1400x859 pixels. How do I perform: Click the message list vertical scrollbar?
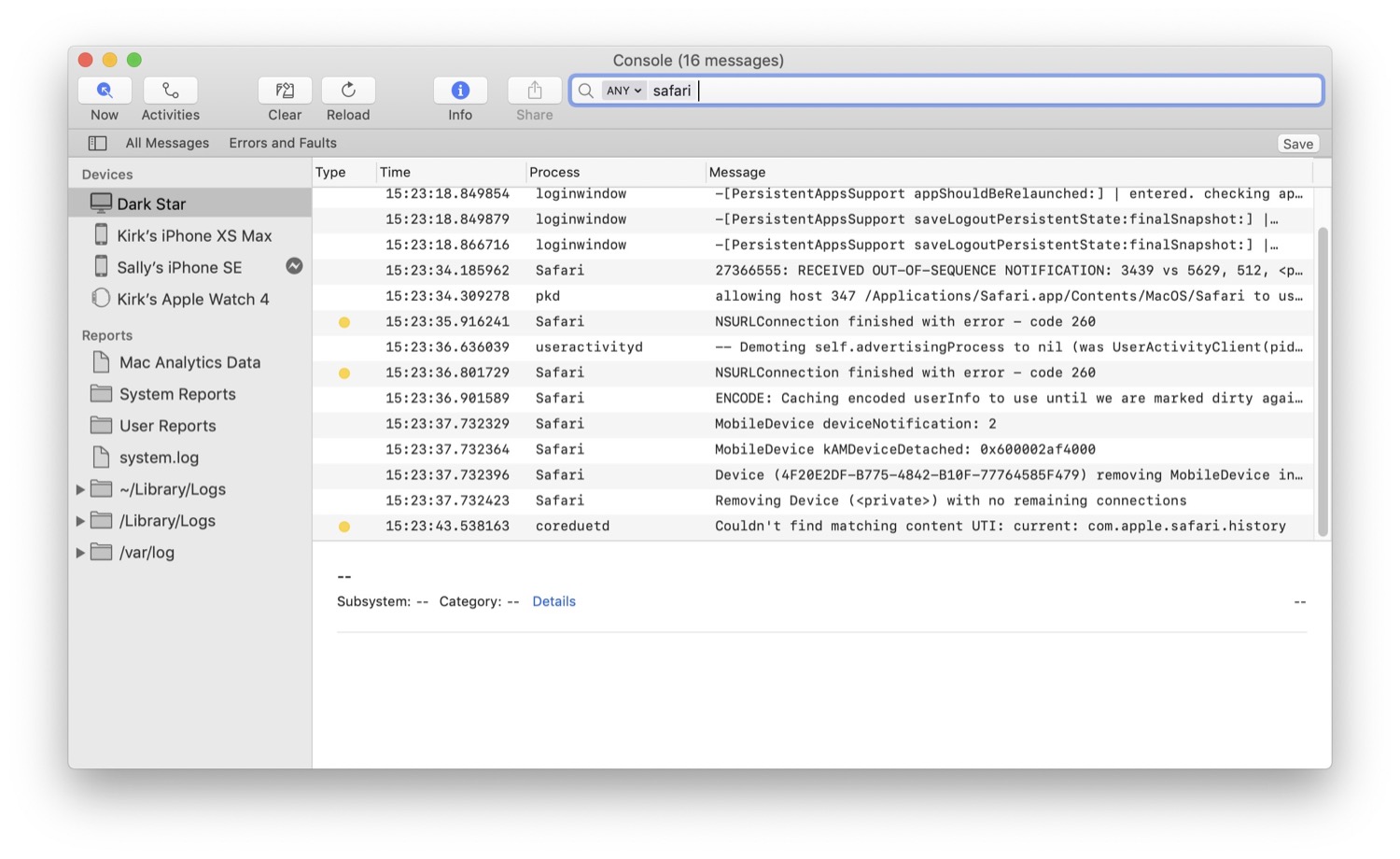pos(1323,381)
